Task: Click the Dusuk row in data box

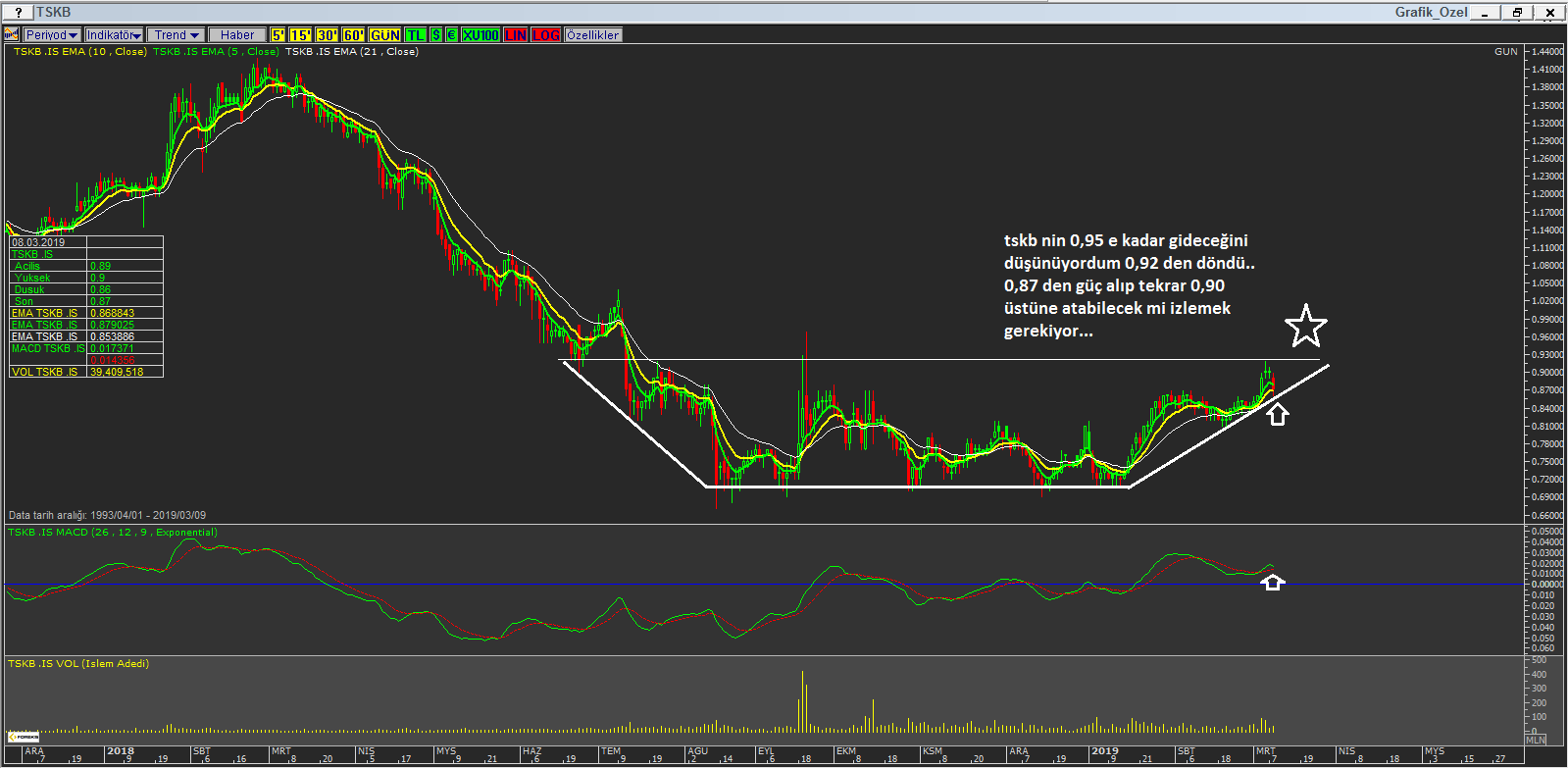Action: click(x=86, y=289)
